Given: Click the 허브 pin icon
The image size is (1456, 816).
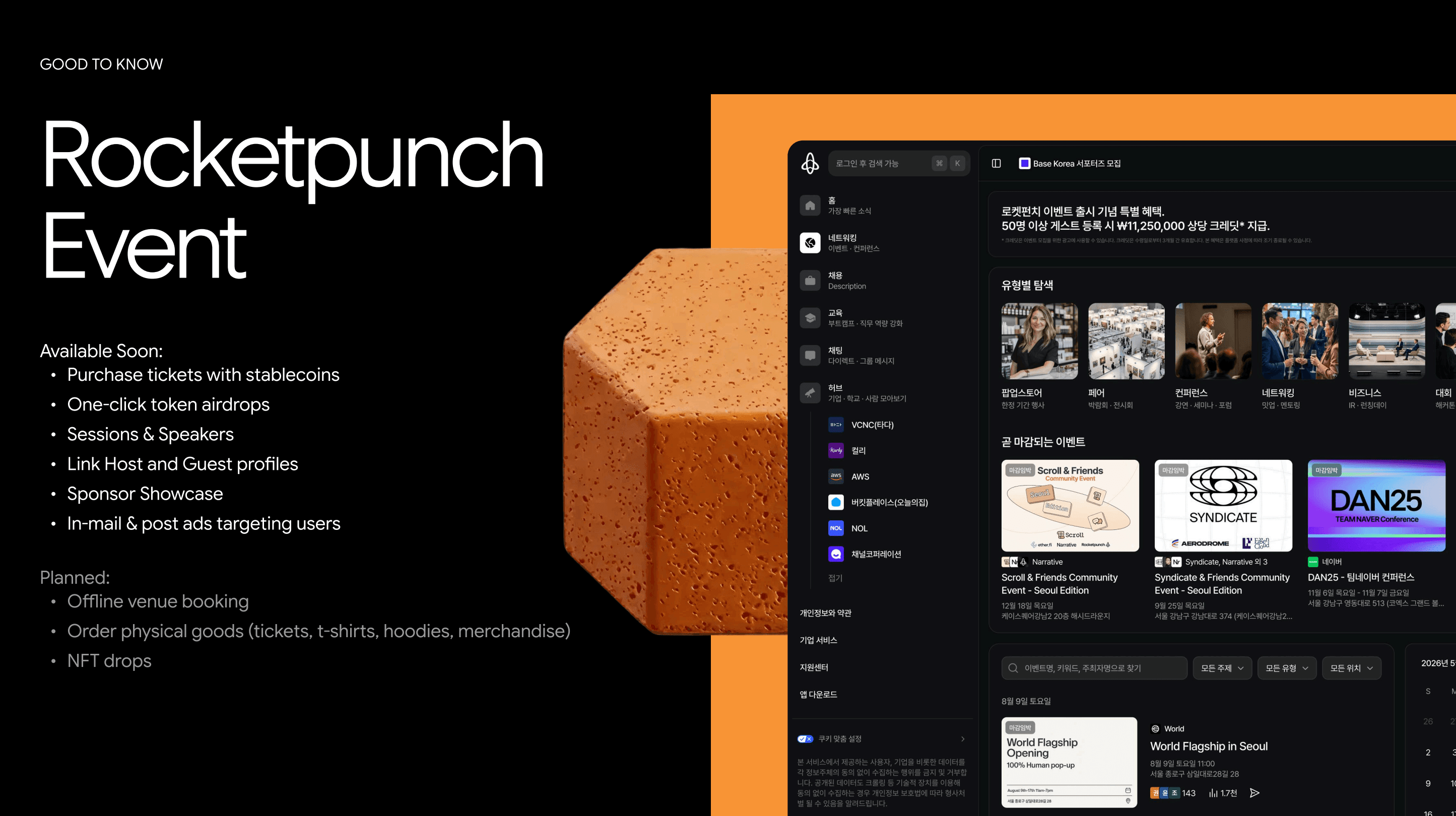Looking at the screenshot, I should (810, 393).
